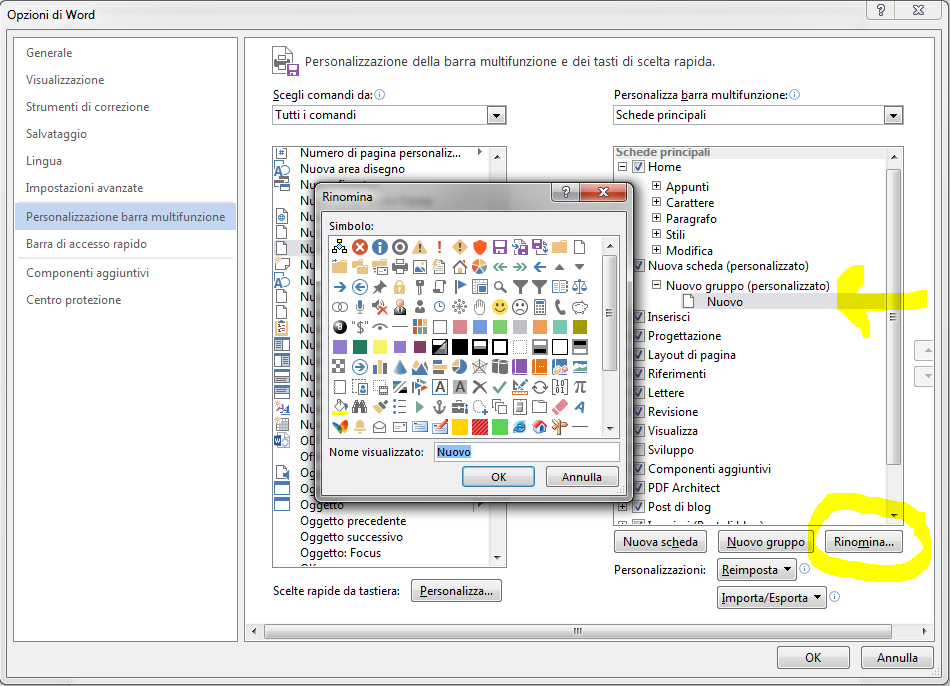Enable the Sviluppo tab checkbox
This screenshot has width=950, height=686.
(x=638, y=450)
